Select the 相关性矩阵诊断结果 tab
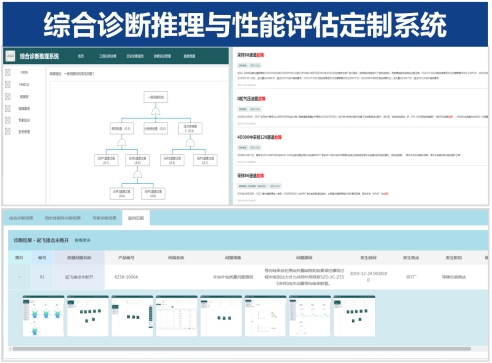The height and width of the screenshot is (363, 492). click(63, 218)
